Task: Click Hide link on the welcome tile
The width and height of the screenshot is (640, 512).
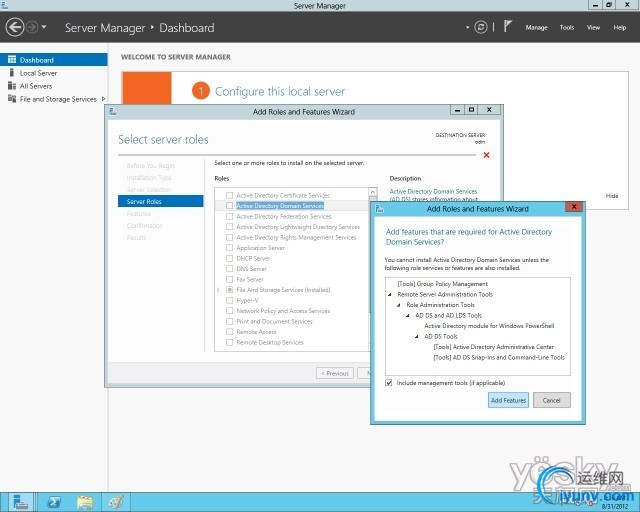Action: [611, 196]
